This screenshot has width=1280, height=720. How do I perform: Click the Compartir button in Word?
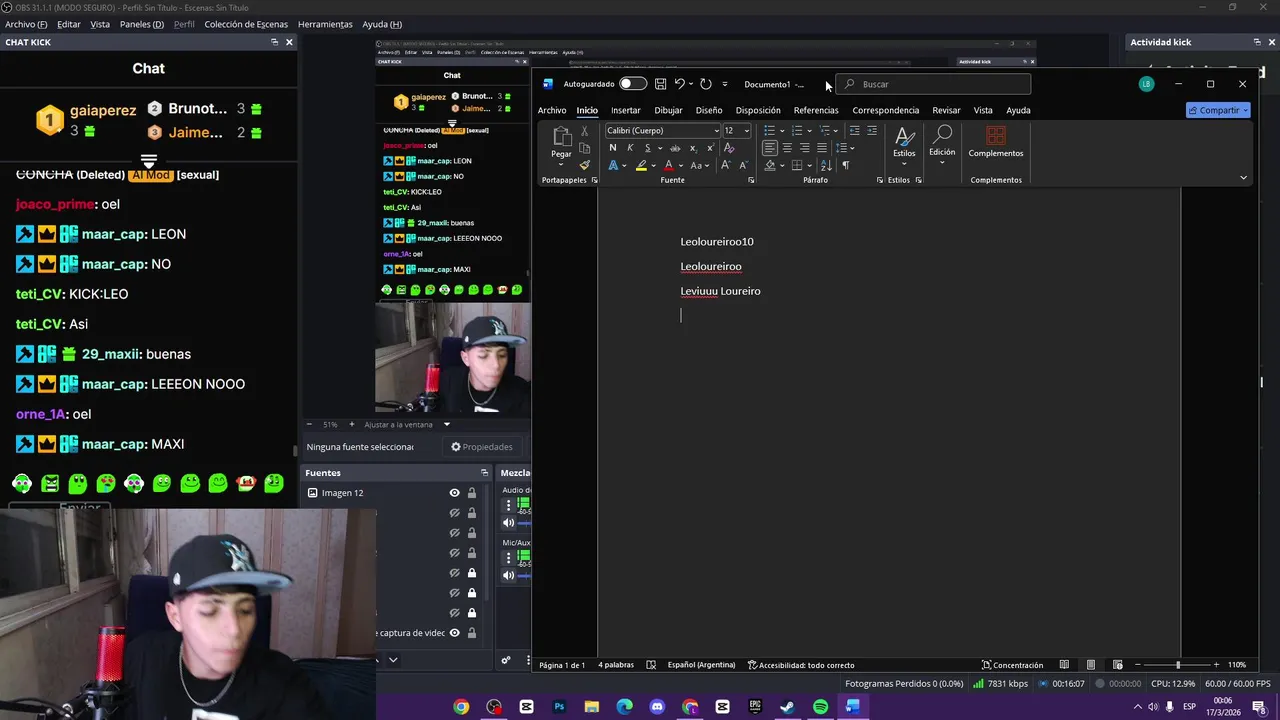coord(1218,110)
